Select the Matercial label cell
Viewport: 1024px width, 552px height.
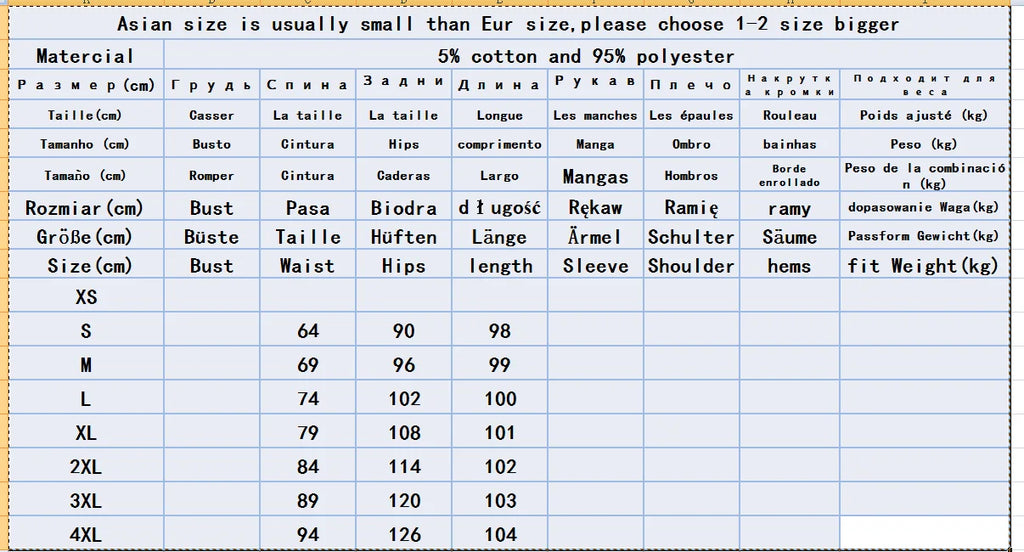point(85,56)
